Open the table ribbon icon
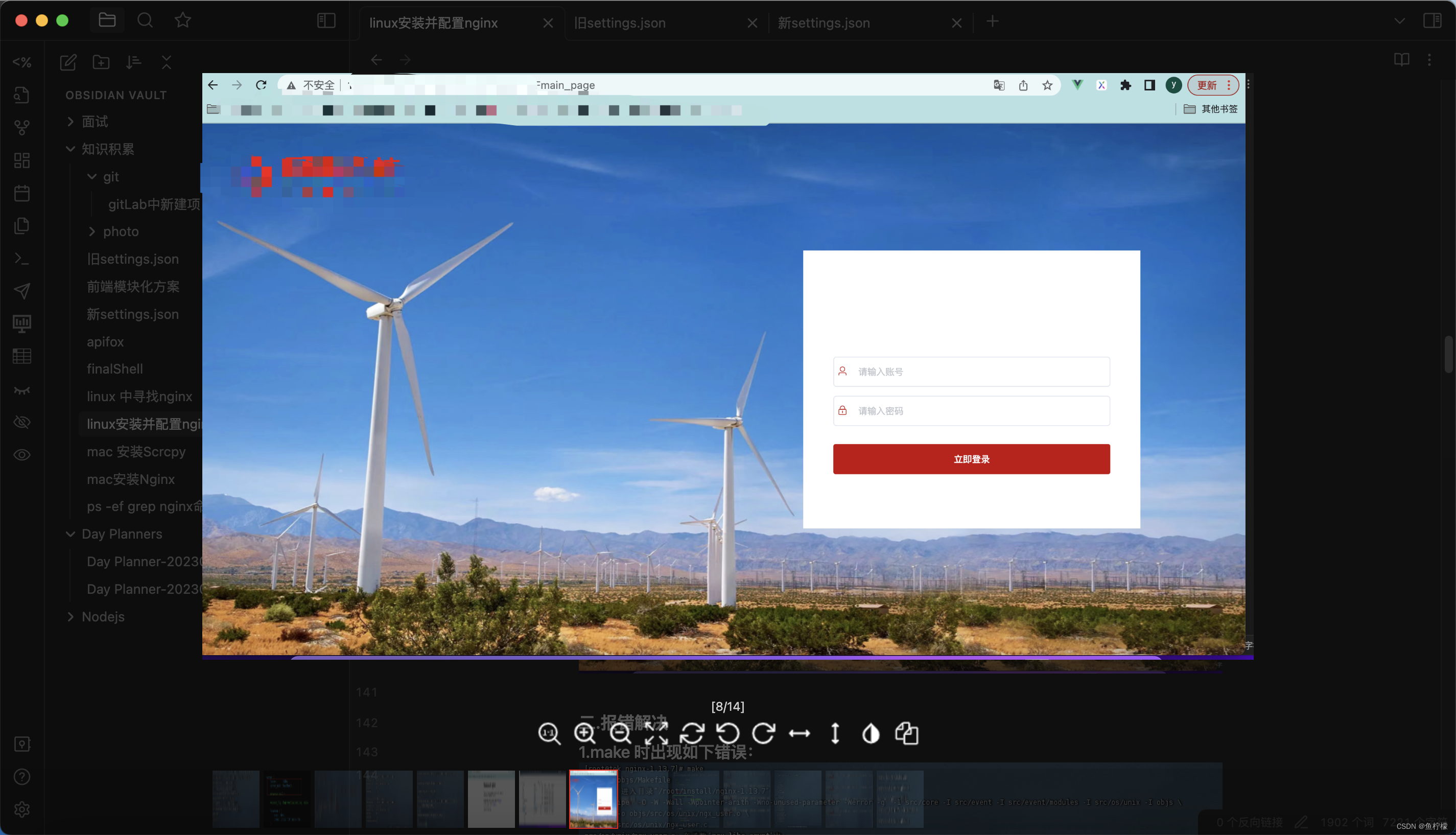Screen dimensions: 1456x835 [x=22, y=357]
